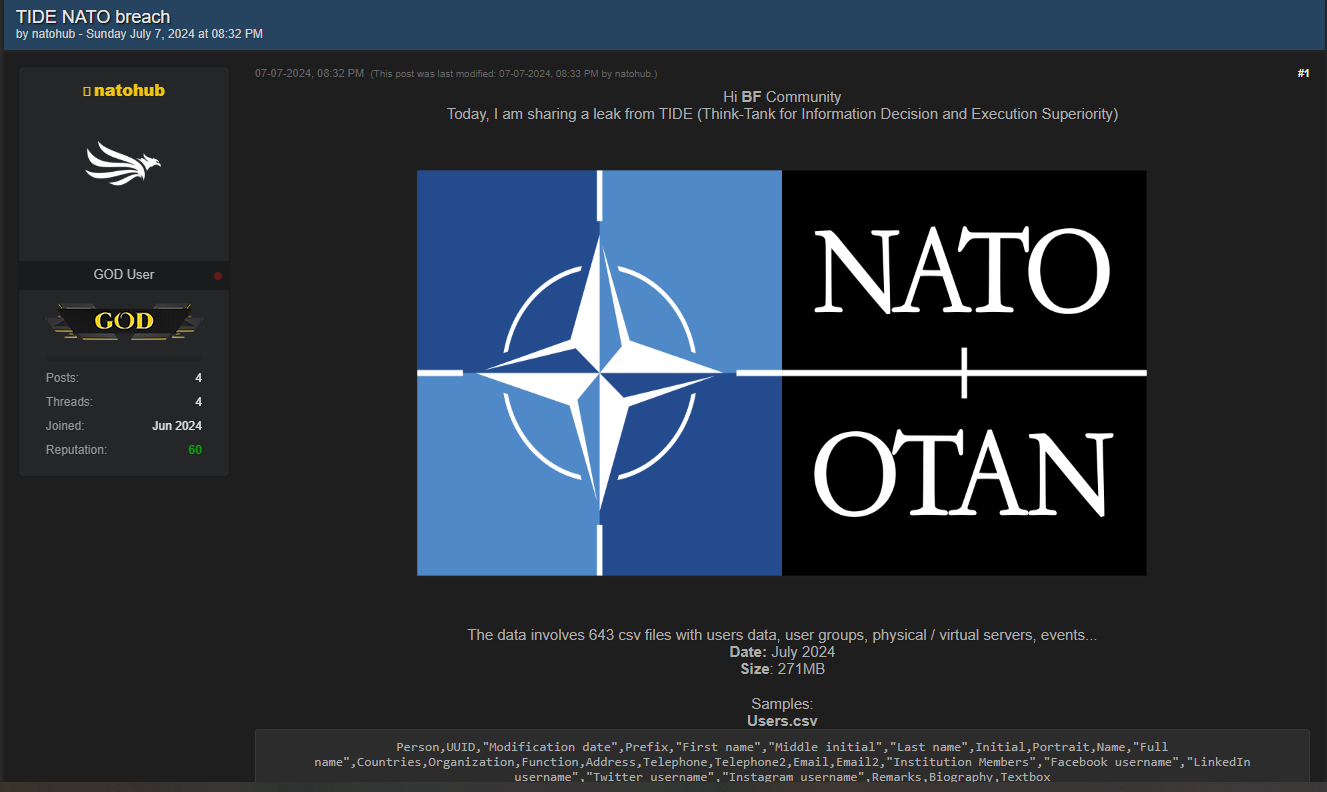The height and width of the screenshot is (792, 1327).
Task: Click the GOD rank badge
Action: pyautogui.click(x=124, y=321)
